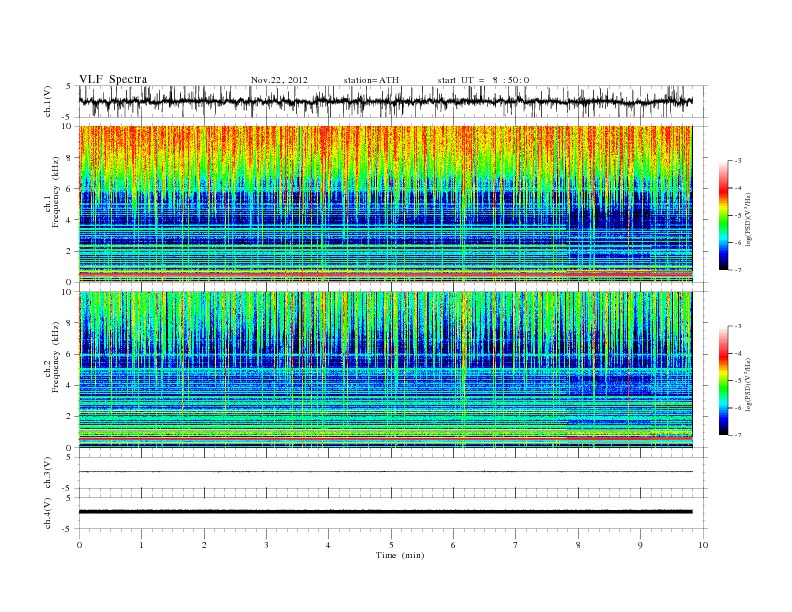Viewport: 792px width, 612px height.
Task: Click the "8" kHz tick on ch.1 spectrogram
Action: click(70, 158)
